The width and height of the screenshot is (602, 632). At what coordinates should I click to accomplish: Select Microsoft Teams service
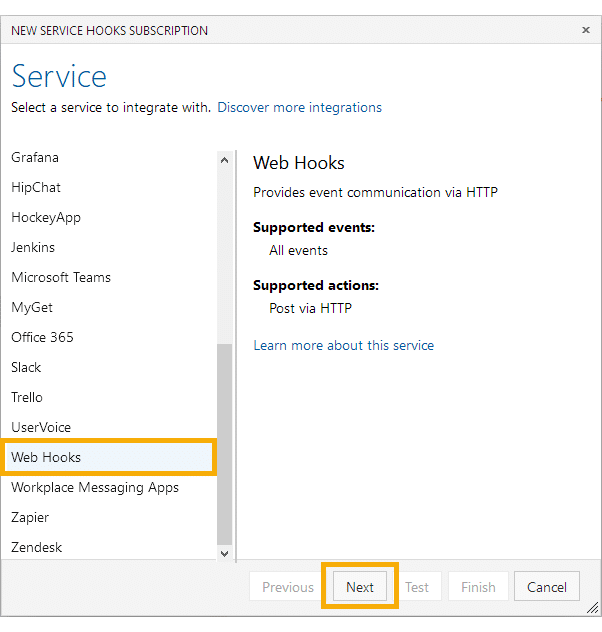coord(108,277)
